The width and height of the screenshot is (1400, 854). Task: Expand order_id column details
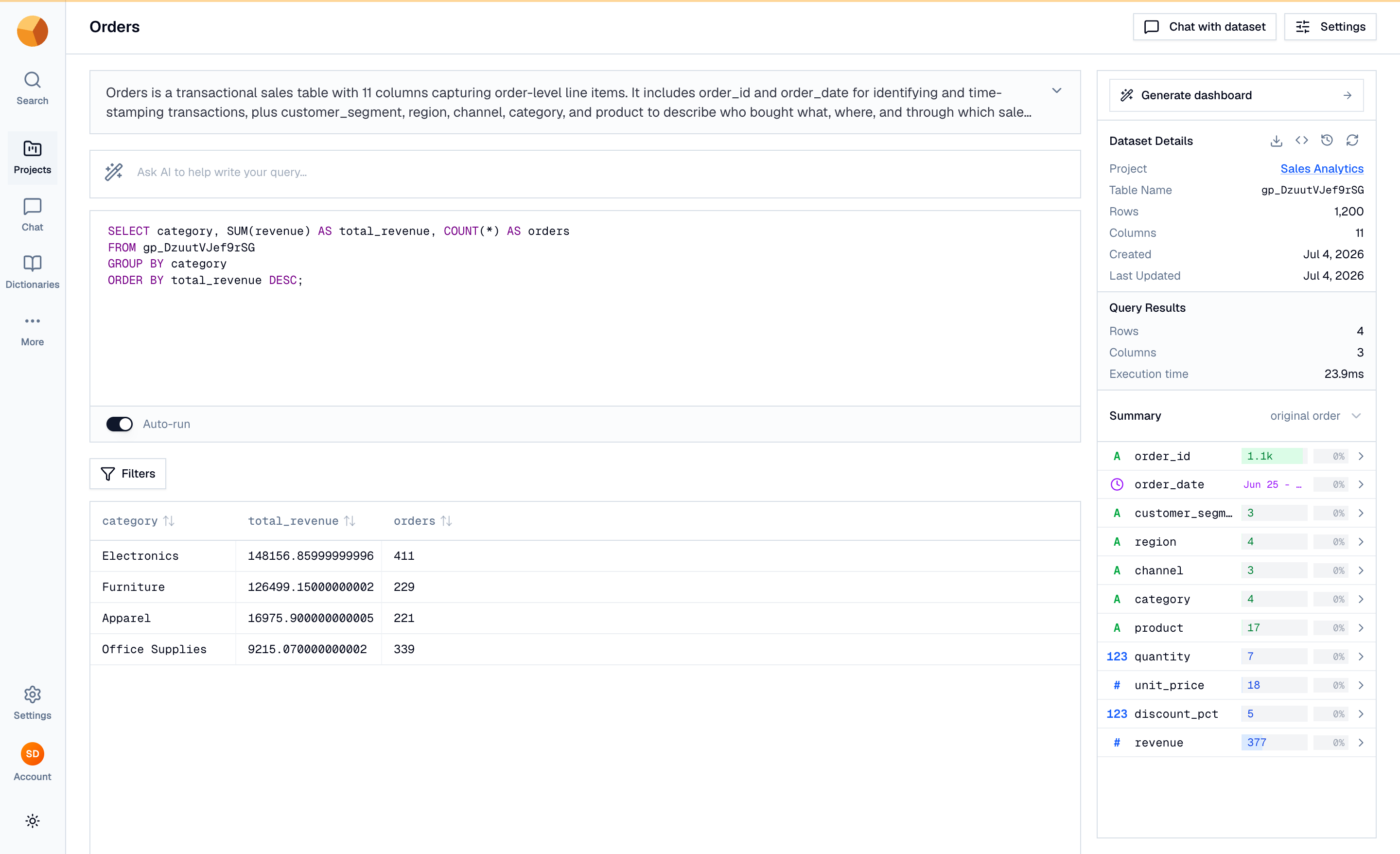(1361, 456)
